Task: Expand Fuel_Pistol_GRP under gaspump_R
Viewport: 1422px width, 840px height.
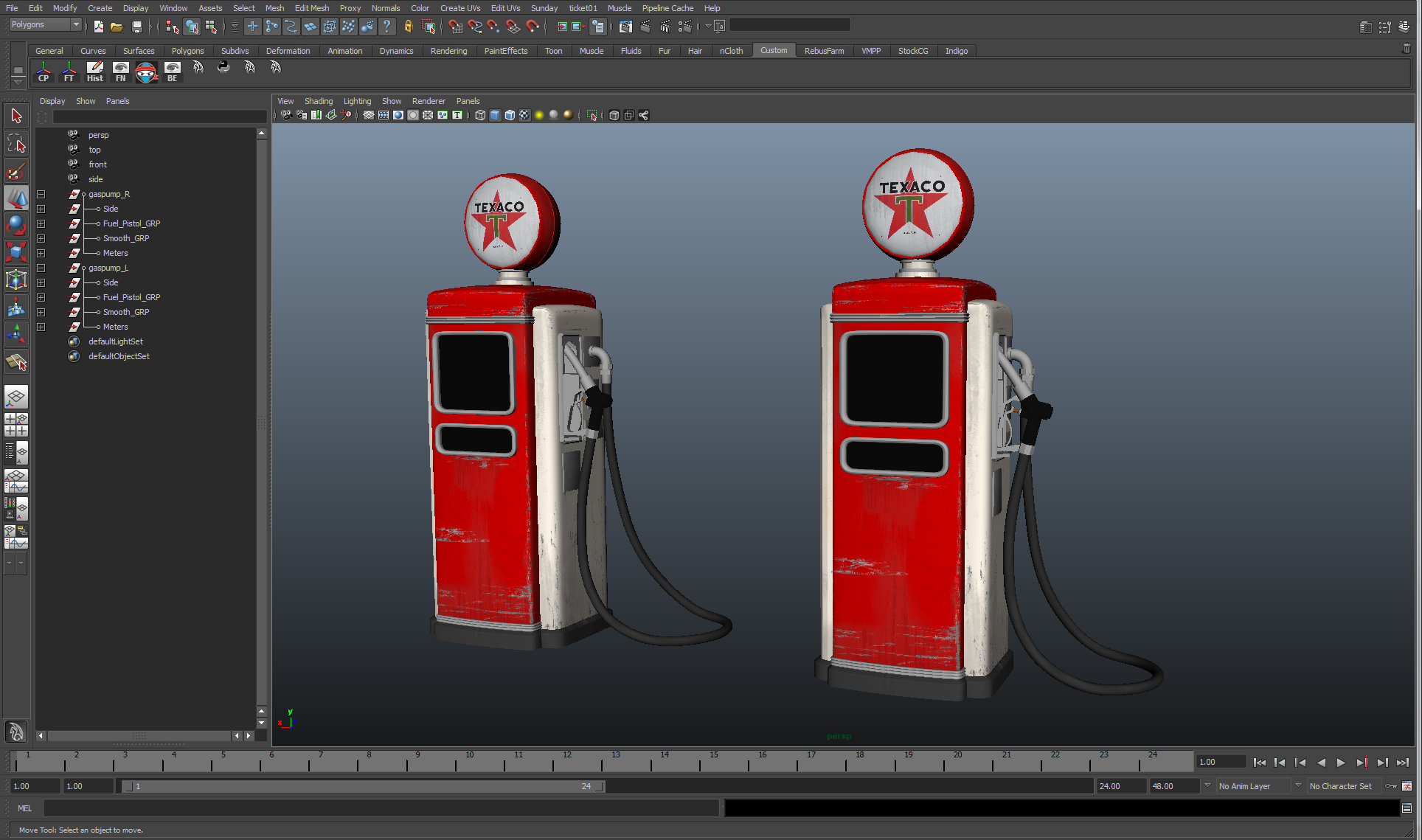Action: tap(41, 224)
